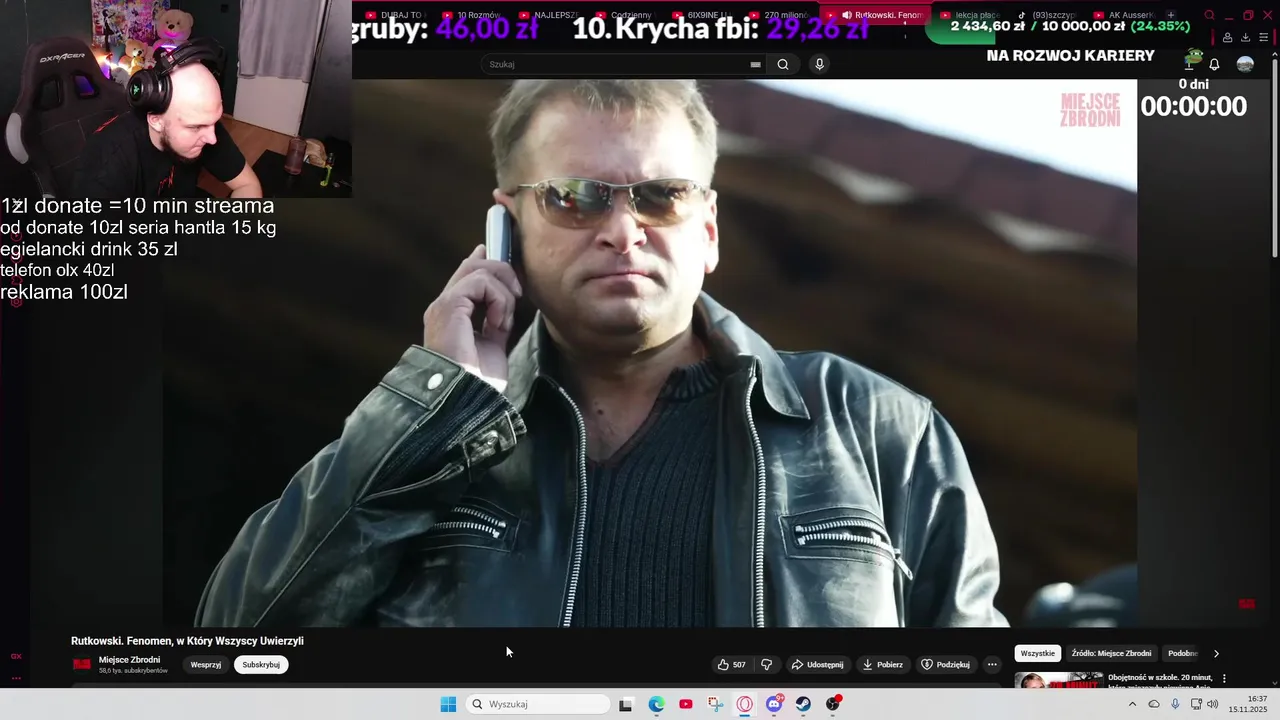Image resolution: width=1280 pixels, height=720 pixels.
Task: Open YouTube notifications bell
Action: tap(1214, 64)
